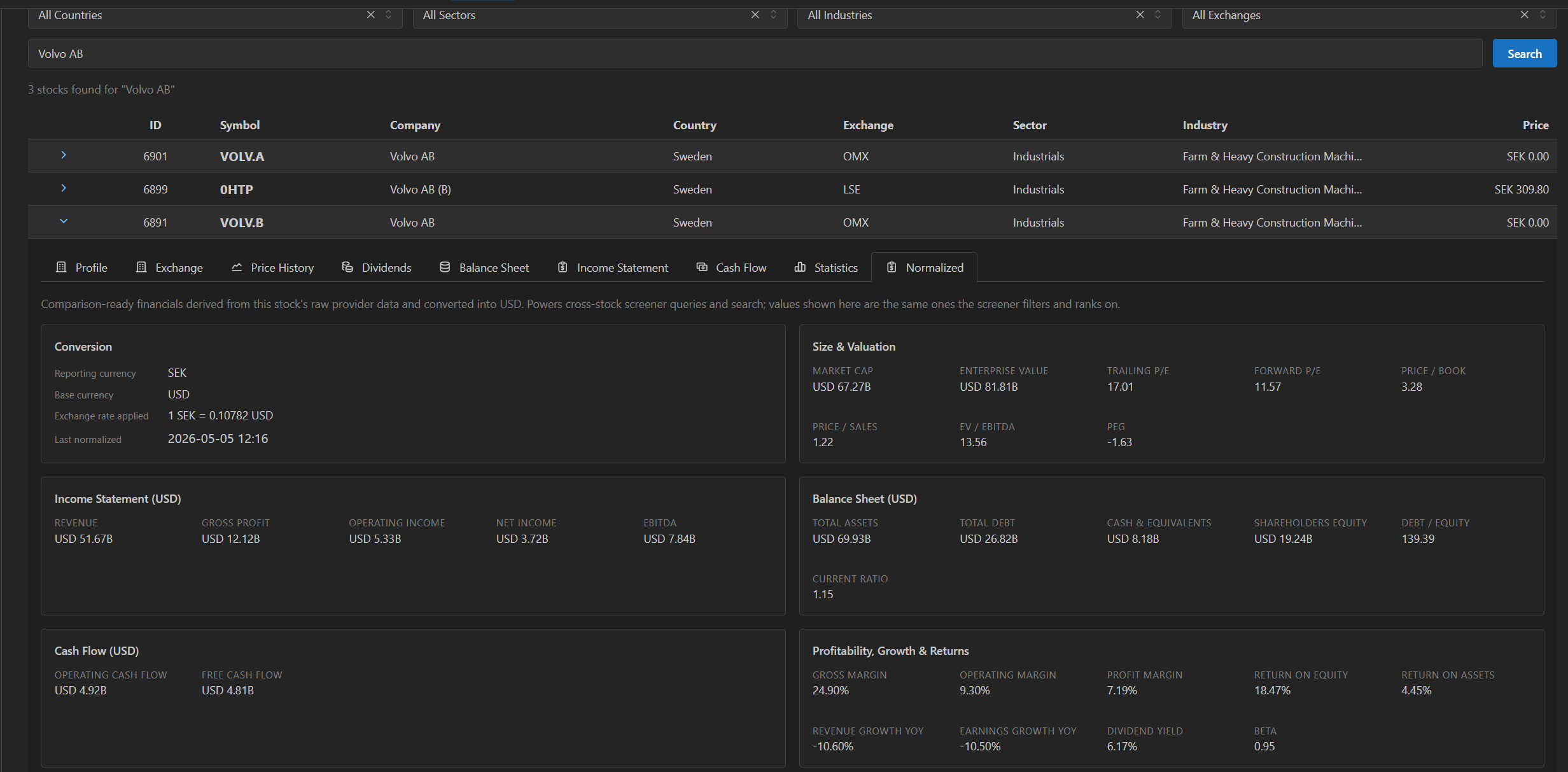This screenshot has width=1568, height=772.
Task: Click the debt/equity value 139.39
Action: click(1417, 539)
